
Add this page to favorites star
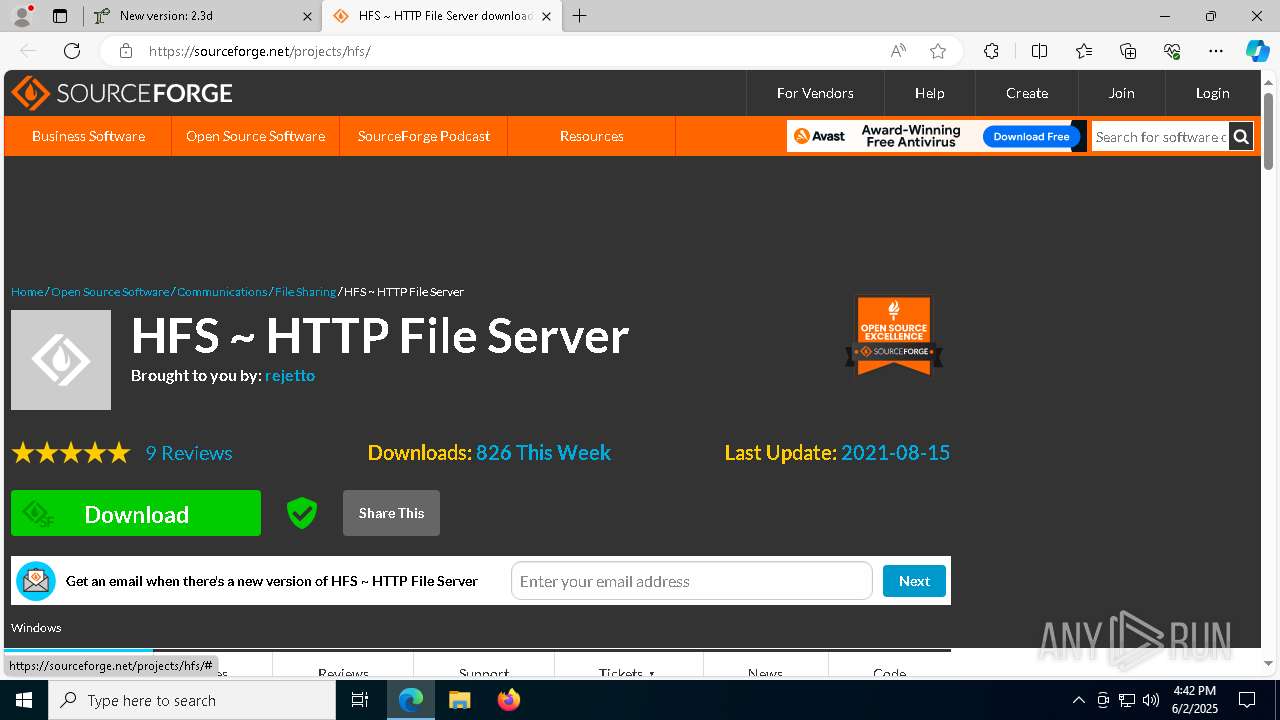pyautogui.click(x=937, y=51)
